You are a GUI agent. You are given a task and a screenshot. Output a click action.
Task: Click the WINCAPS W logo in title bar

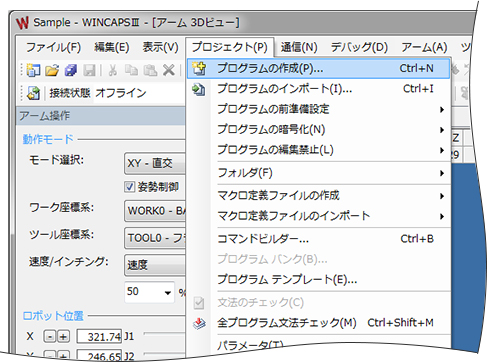point(22,23)
